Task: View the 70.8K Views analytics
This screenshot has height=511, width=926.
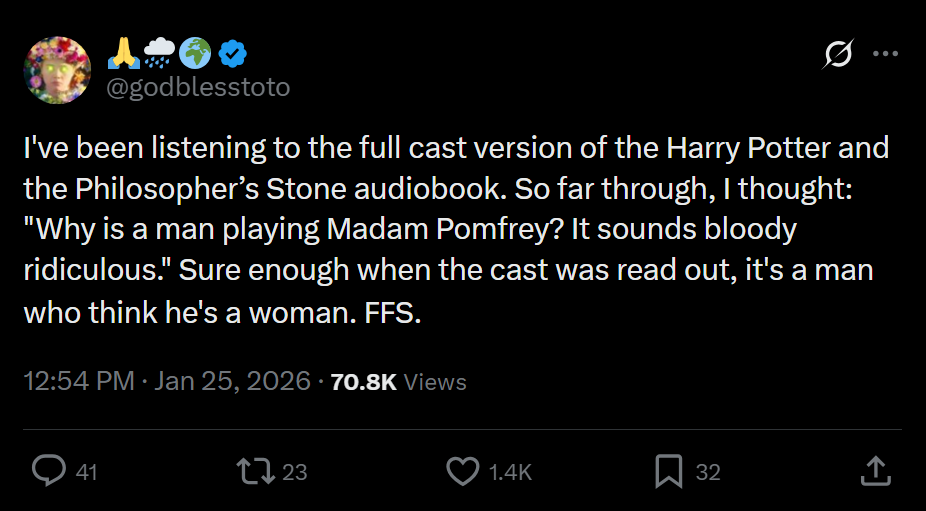Action: point(399,382)
